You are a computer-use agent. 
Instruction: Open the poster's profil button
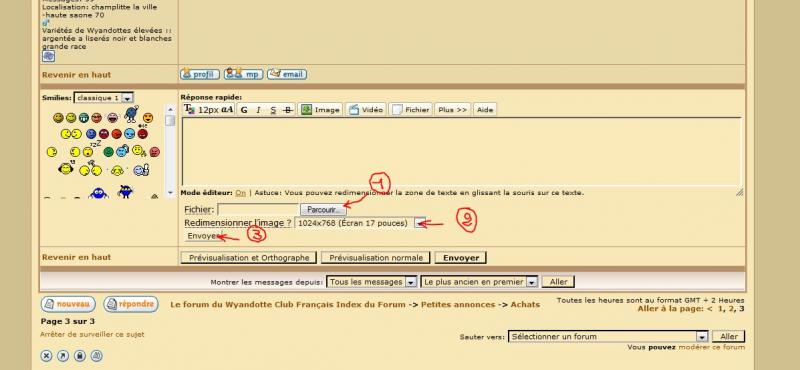point(199,75)
